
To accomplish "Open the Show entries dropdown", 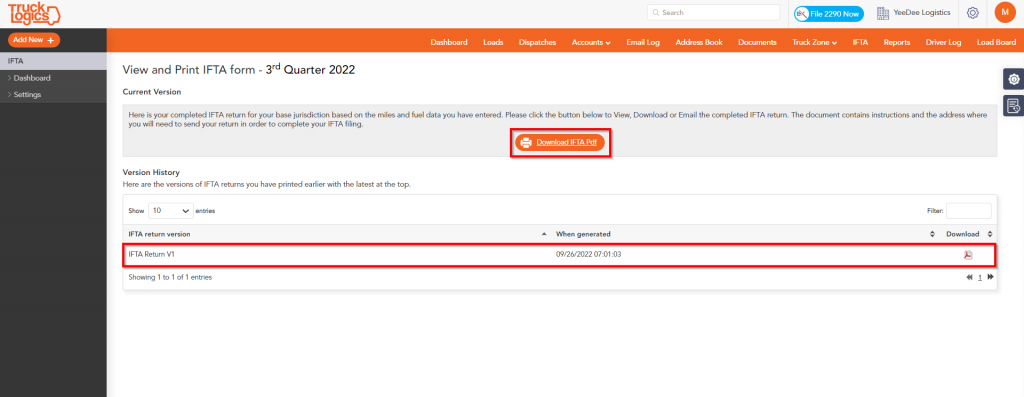I will coord(170,211).
